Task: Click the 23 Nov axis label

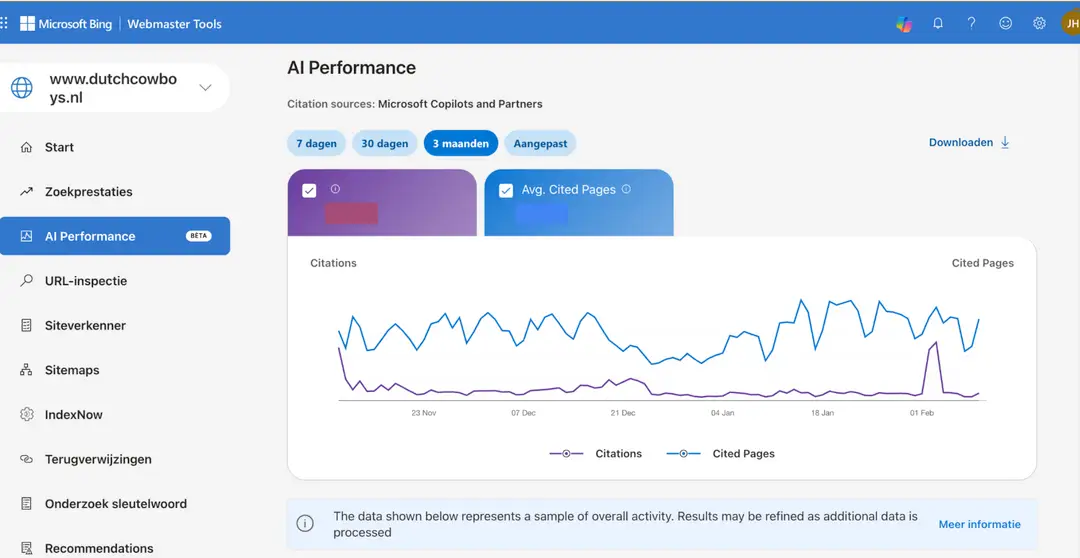Action: (x=424, y=413)
